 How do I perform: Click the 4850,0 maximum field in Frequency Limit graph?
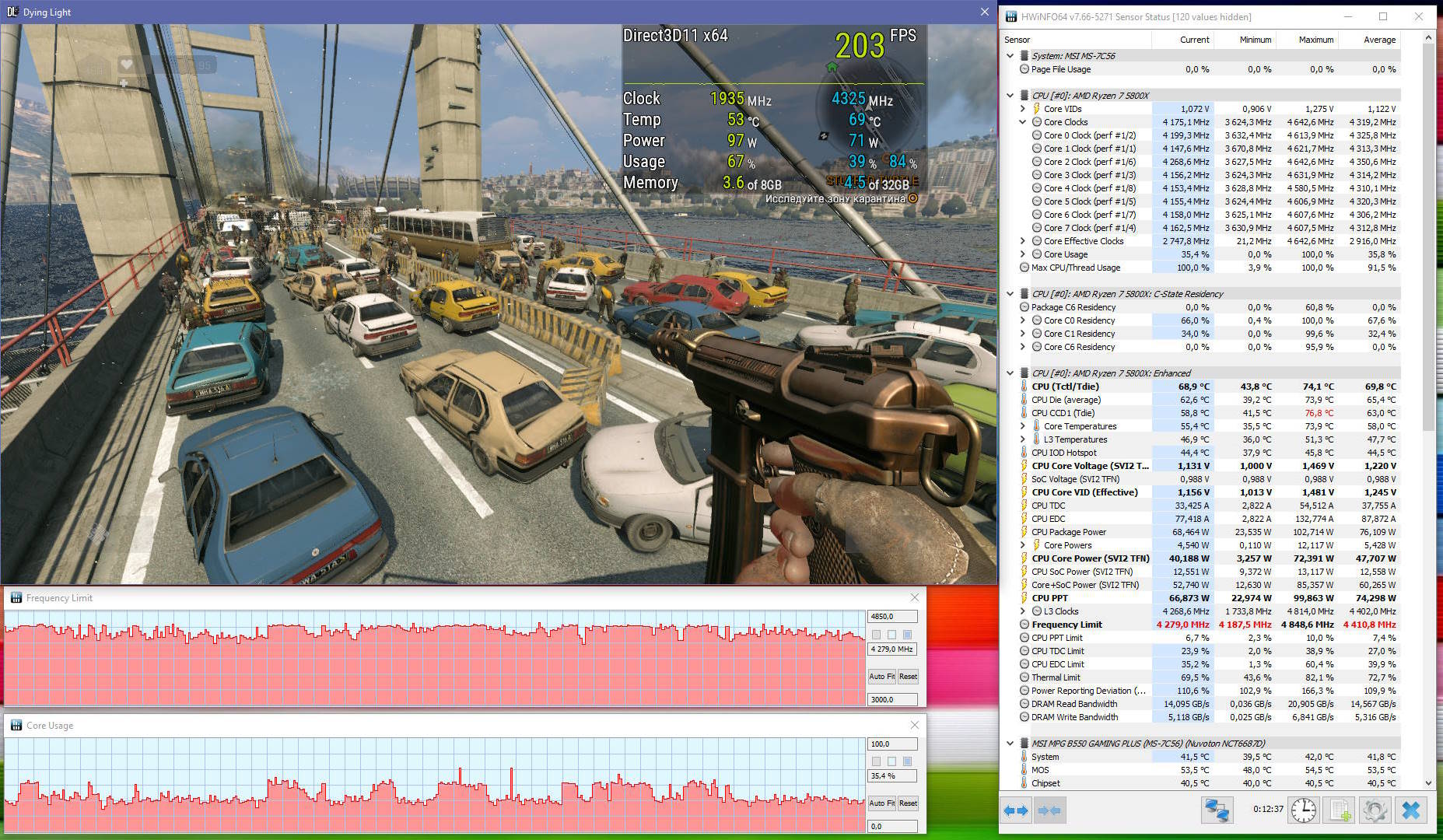pos(892,617)
